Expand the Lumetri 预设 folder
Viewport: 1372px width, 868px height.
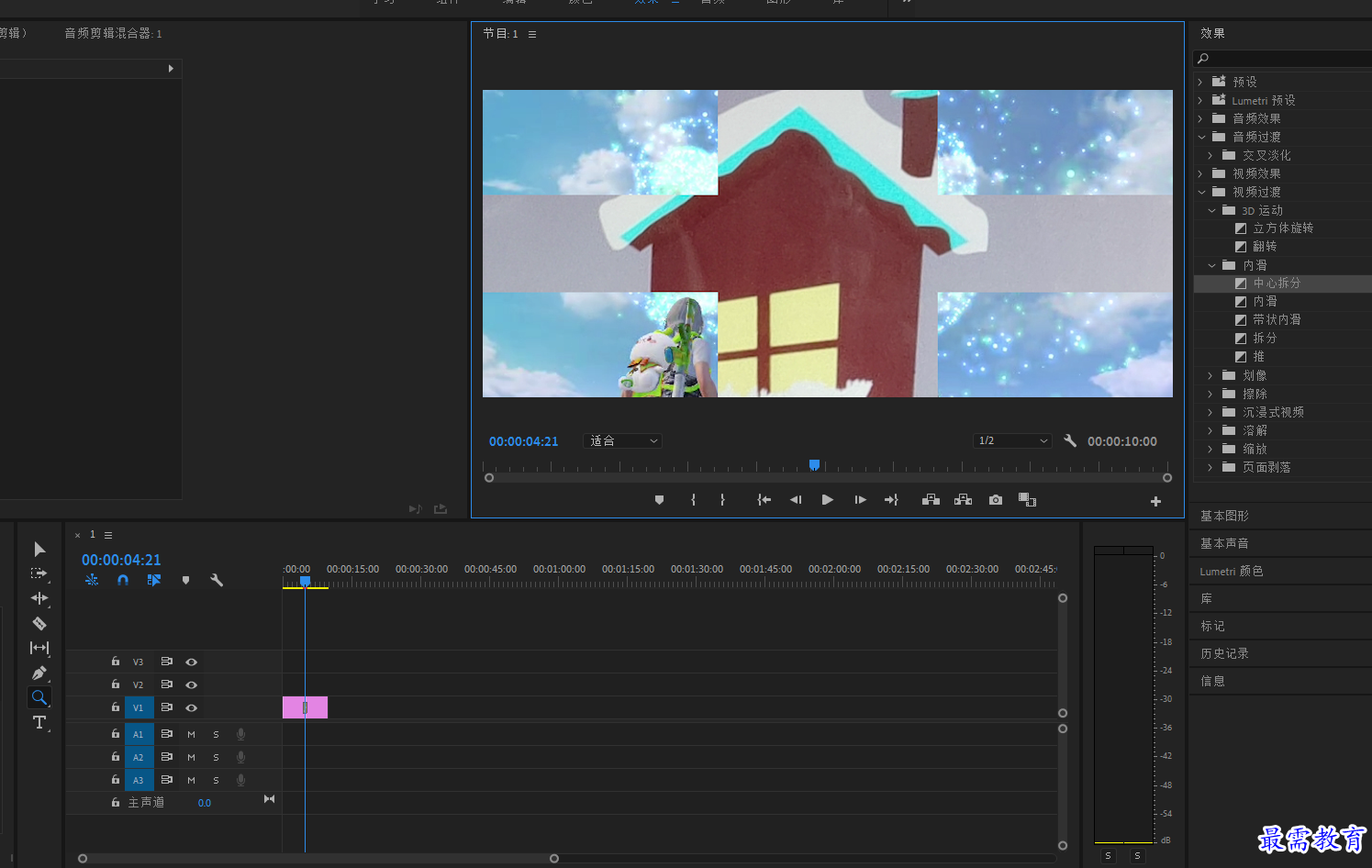[x=1200, y=100]
